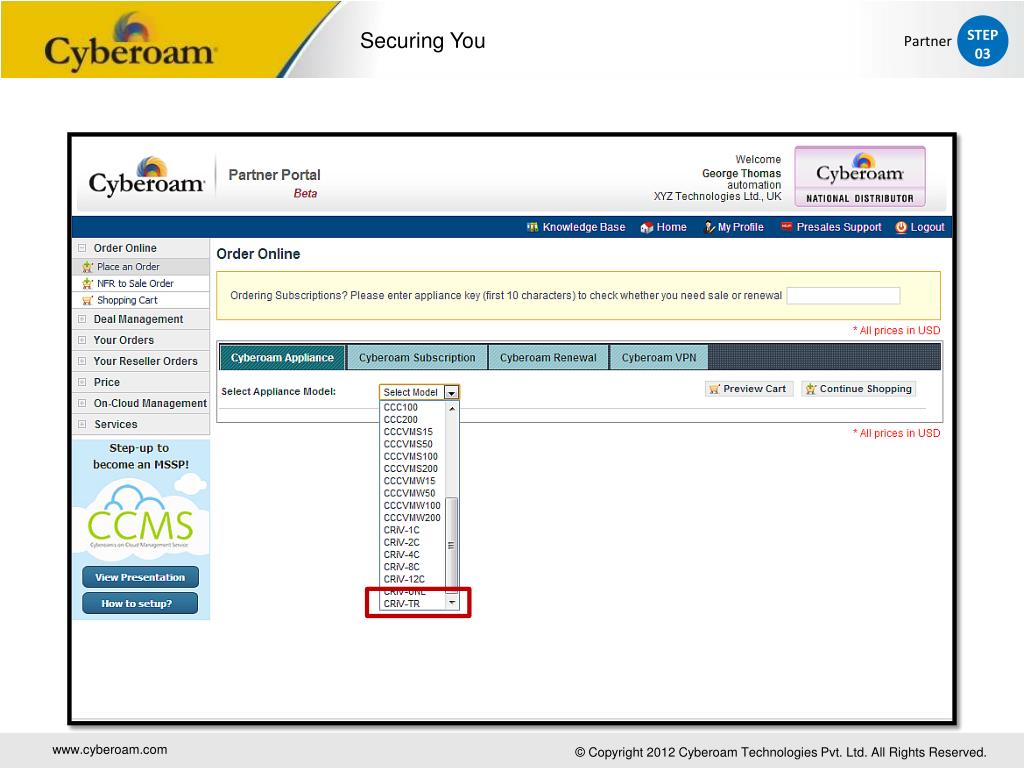Viewport: 1024px width, 768px height.
Task: Click the dropdown list scrollbar thumb
Action: [451, 544]
